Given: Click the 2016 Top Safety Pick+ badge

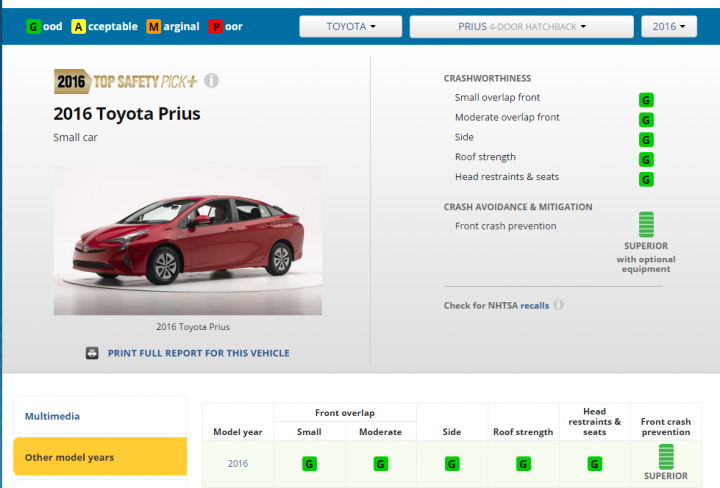Looking at the screenshot, I should tap(126, 82).
